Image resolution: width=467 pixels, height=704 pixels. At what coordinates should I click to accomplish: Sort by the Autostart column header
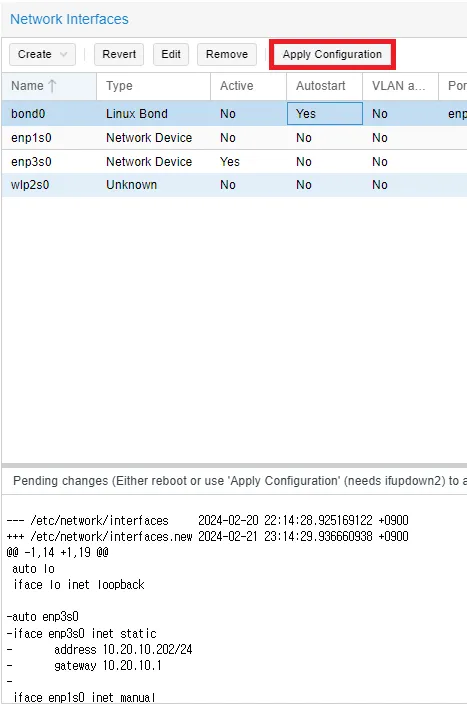tap(324, 86)
